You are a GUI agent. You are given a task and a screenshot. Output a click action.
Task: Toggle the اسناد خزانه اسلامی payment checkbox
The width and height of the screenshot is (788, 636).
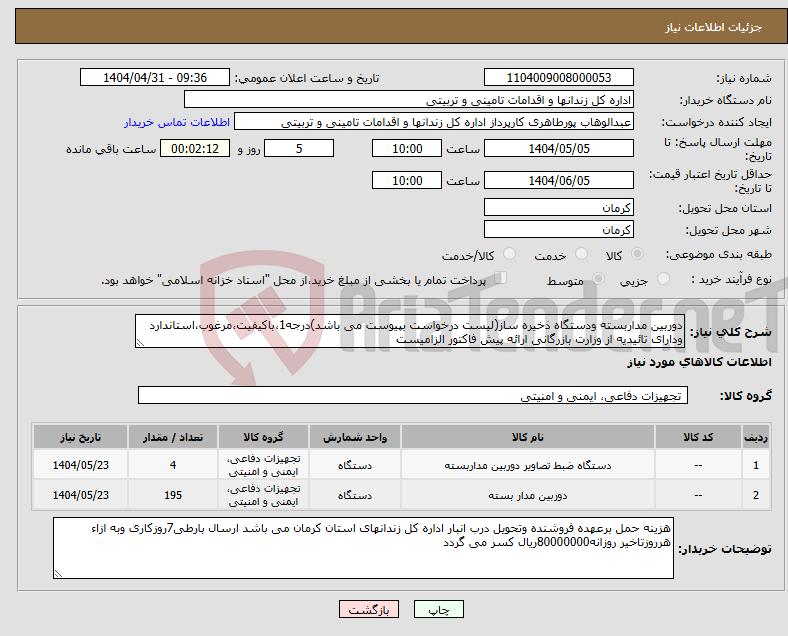coord(500,277)
